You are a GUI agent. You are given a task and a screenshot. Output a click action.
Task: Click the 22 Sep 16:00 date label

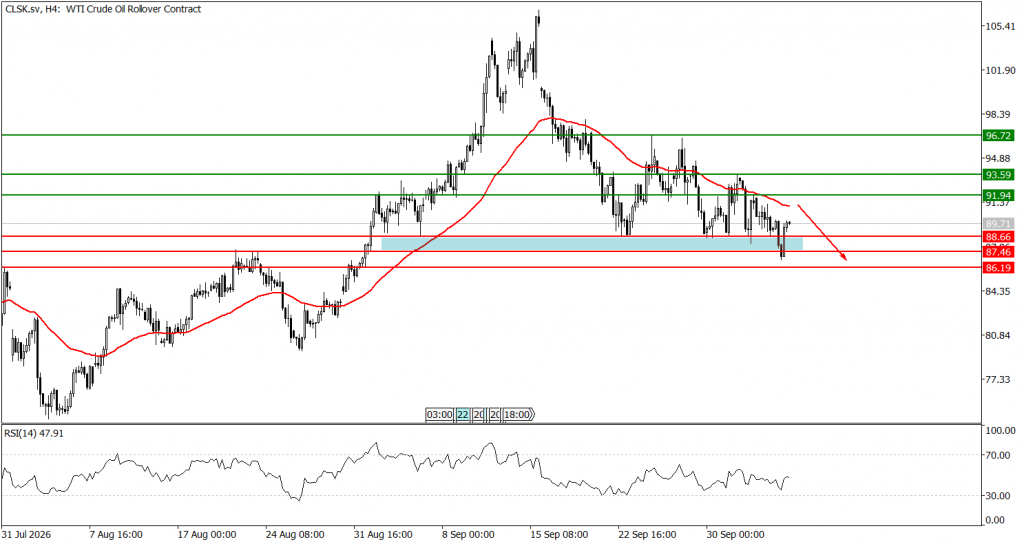point(647,534)
